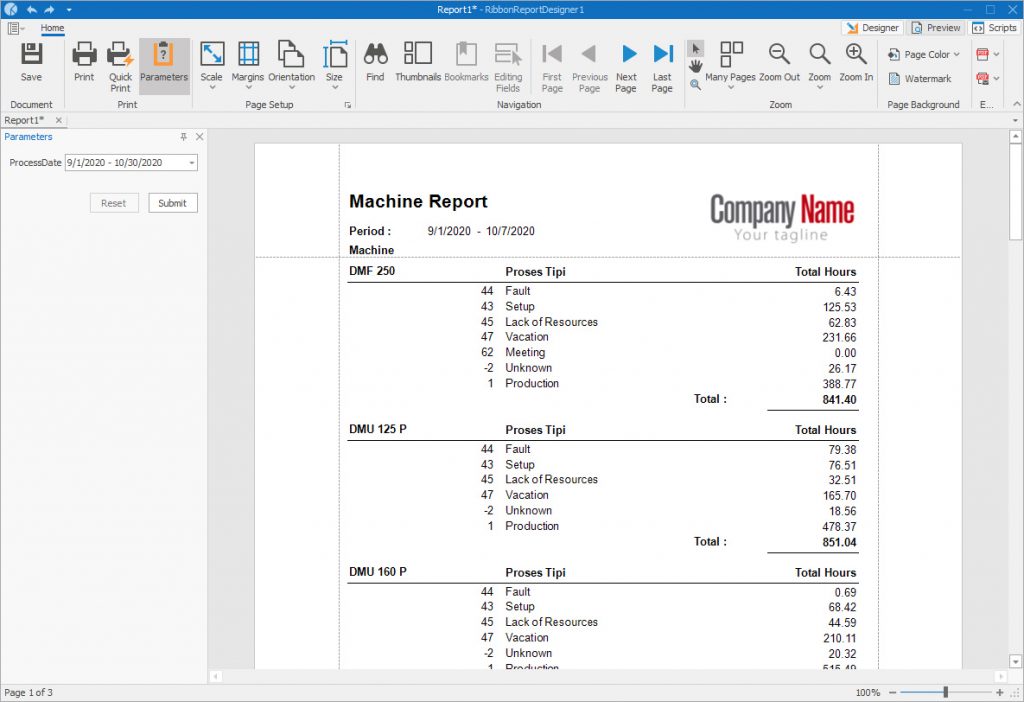The width and height of the screenshot is (1024, 702).
Task: Open the Scale dropdown
Action: click(212, 87)
